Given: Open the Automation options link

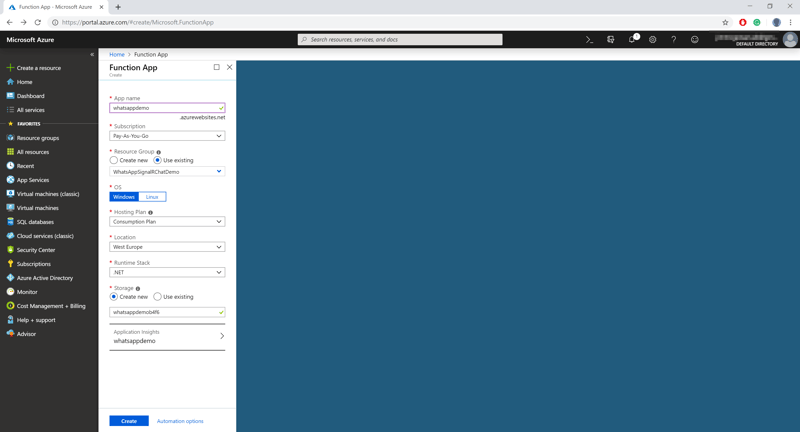Looking at the screenshot, I should 180,421.
